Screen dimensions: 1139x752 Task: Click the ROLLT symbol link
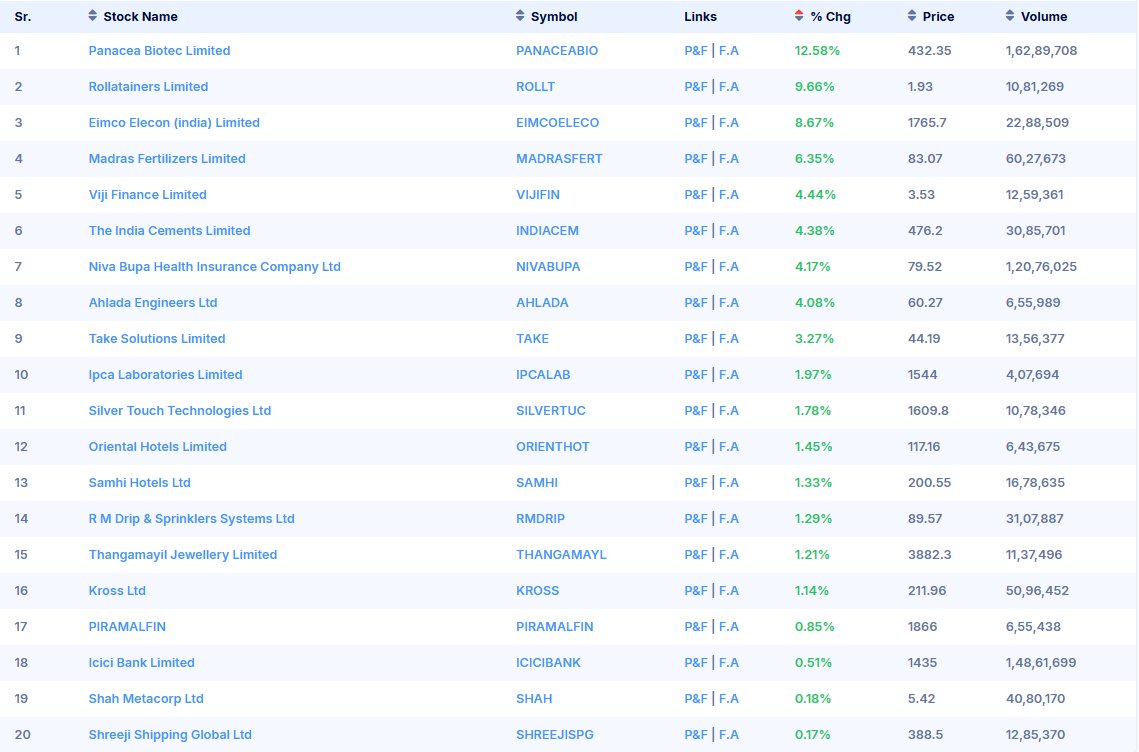[x=535, y=86]
